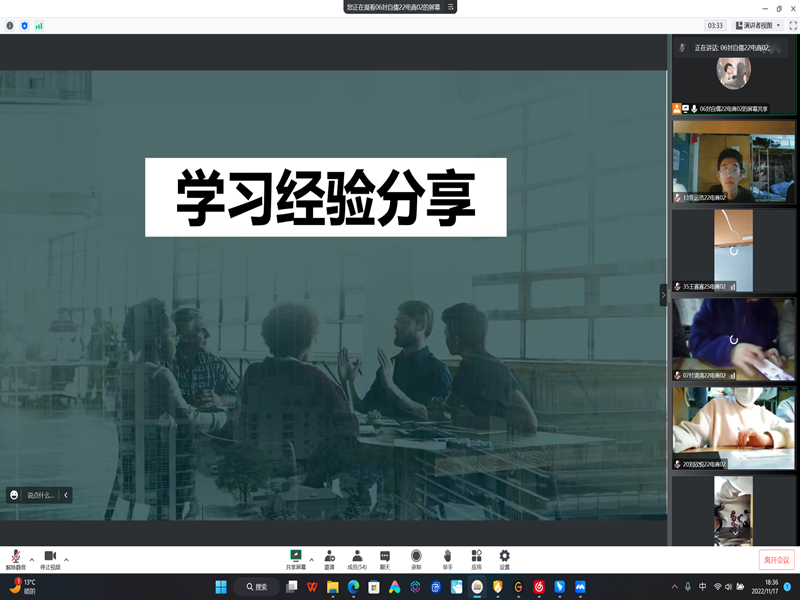This screenshot has height=600, width=800.
Task: Open menu icon on screen-sharing banner
Action: (452, 6)
